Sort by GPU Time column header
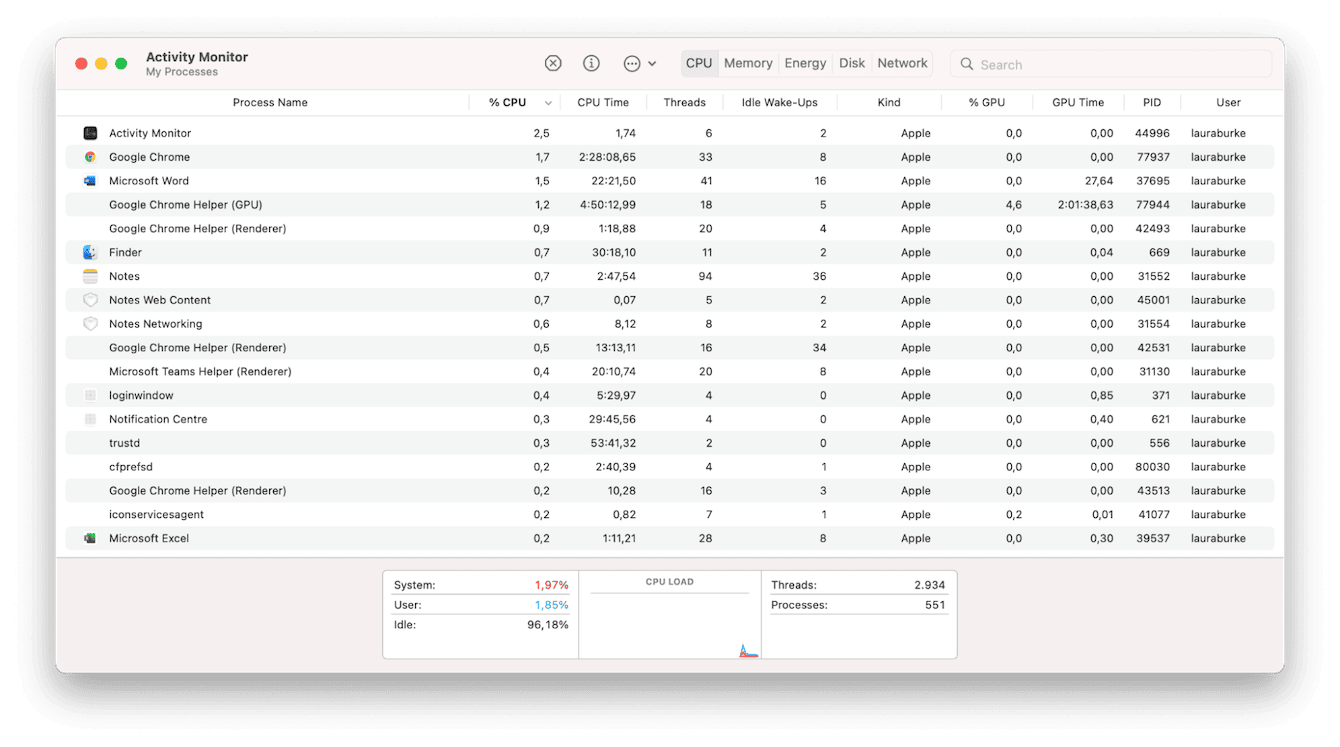This screenshot has width=1340, height=747. point(1078,102)
